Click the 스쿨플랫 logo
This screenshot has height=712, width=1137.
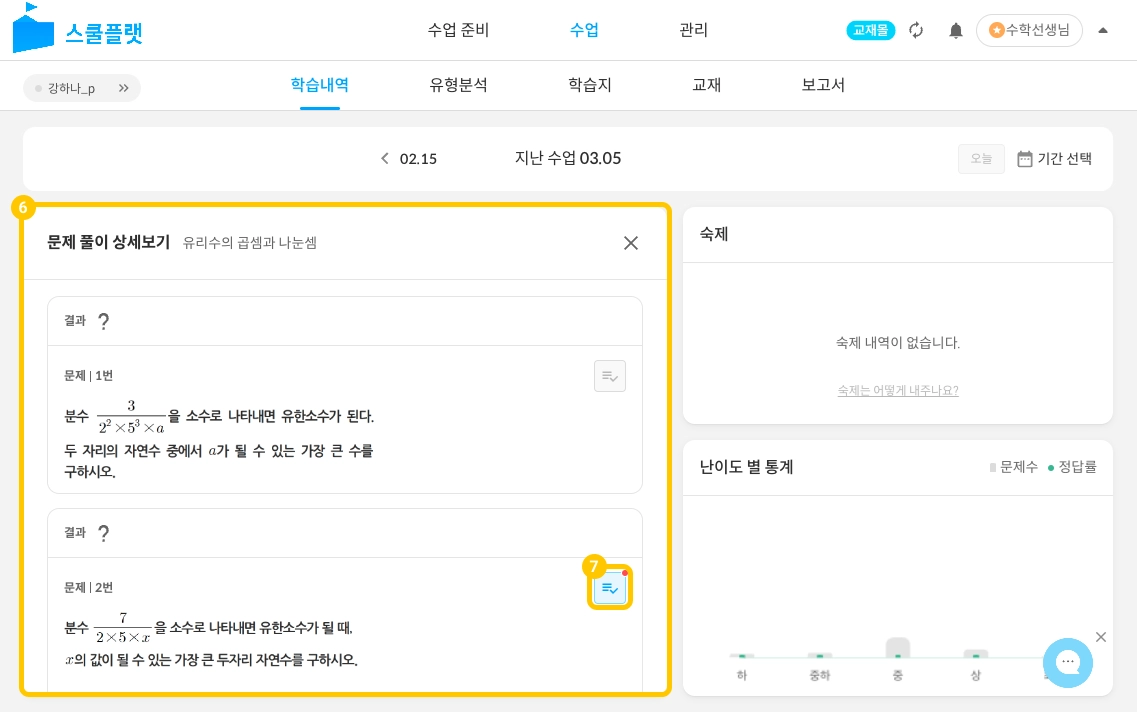click(78, 30)
